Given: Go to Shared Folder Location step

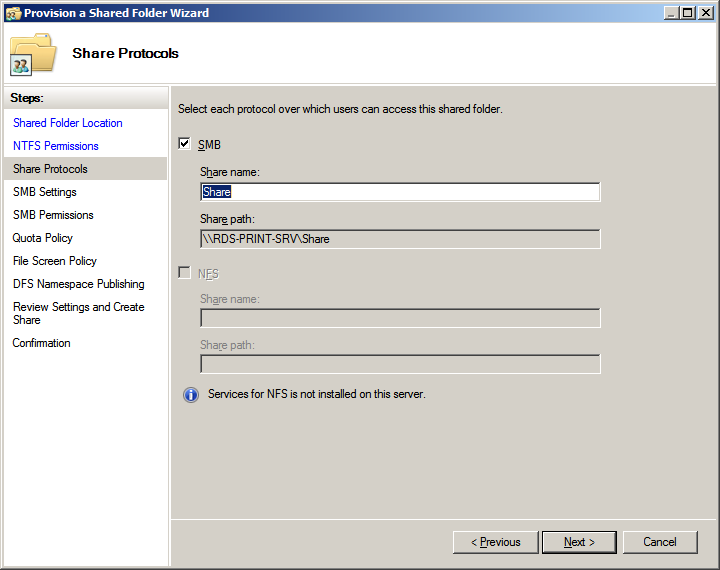Looking at the screenshot, I should 68,123.
